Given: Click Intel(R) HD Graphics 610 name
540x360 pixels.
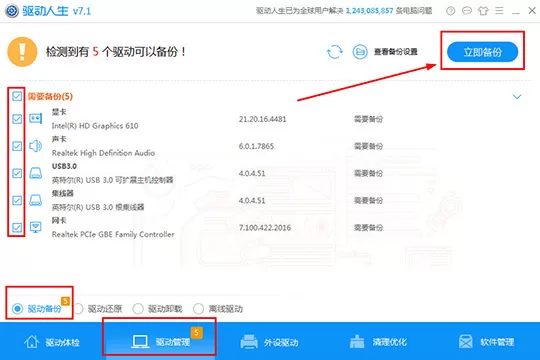Looking at the screenshot, I should [x=95, y=126].
